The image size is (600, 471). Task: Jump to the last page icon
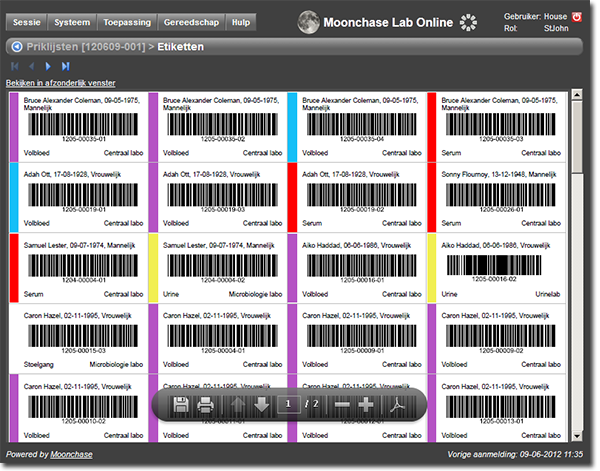pos(65,67)
